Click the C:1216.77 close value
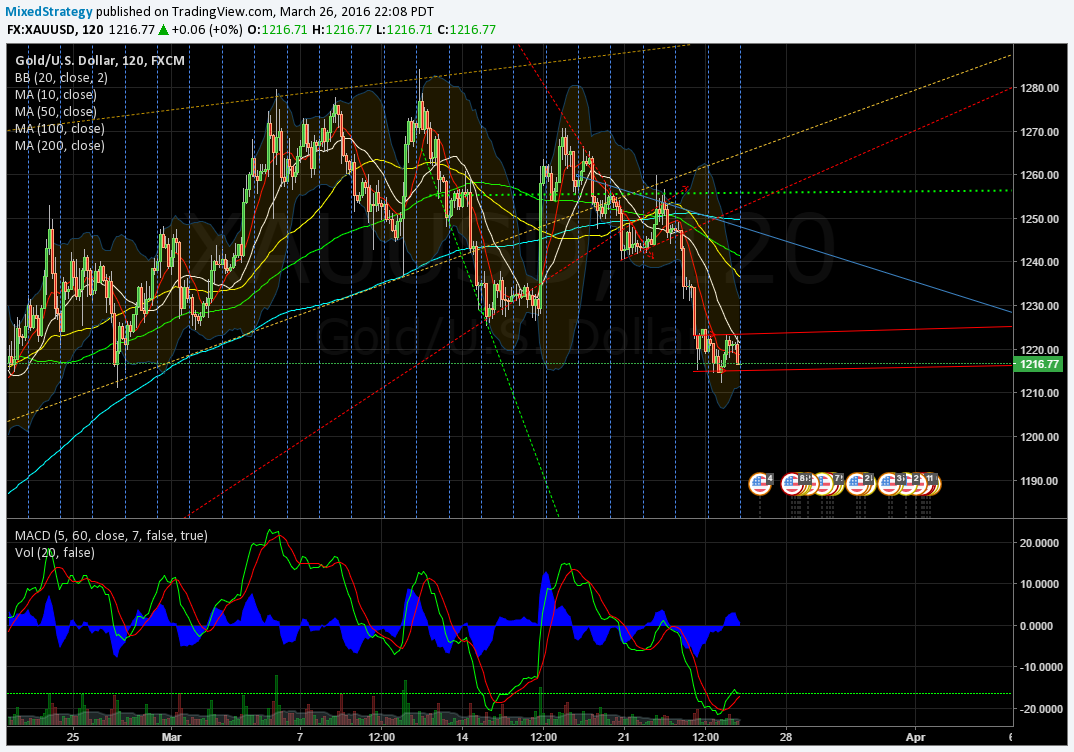 tap(466, 29)
